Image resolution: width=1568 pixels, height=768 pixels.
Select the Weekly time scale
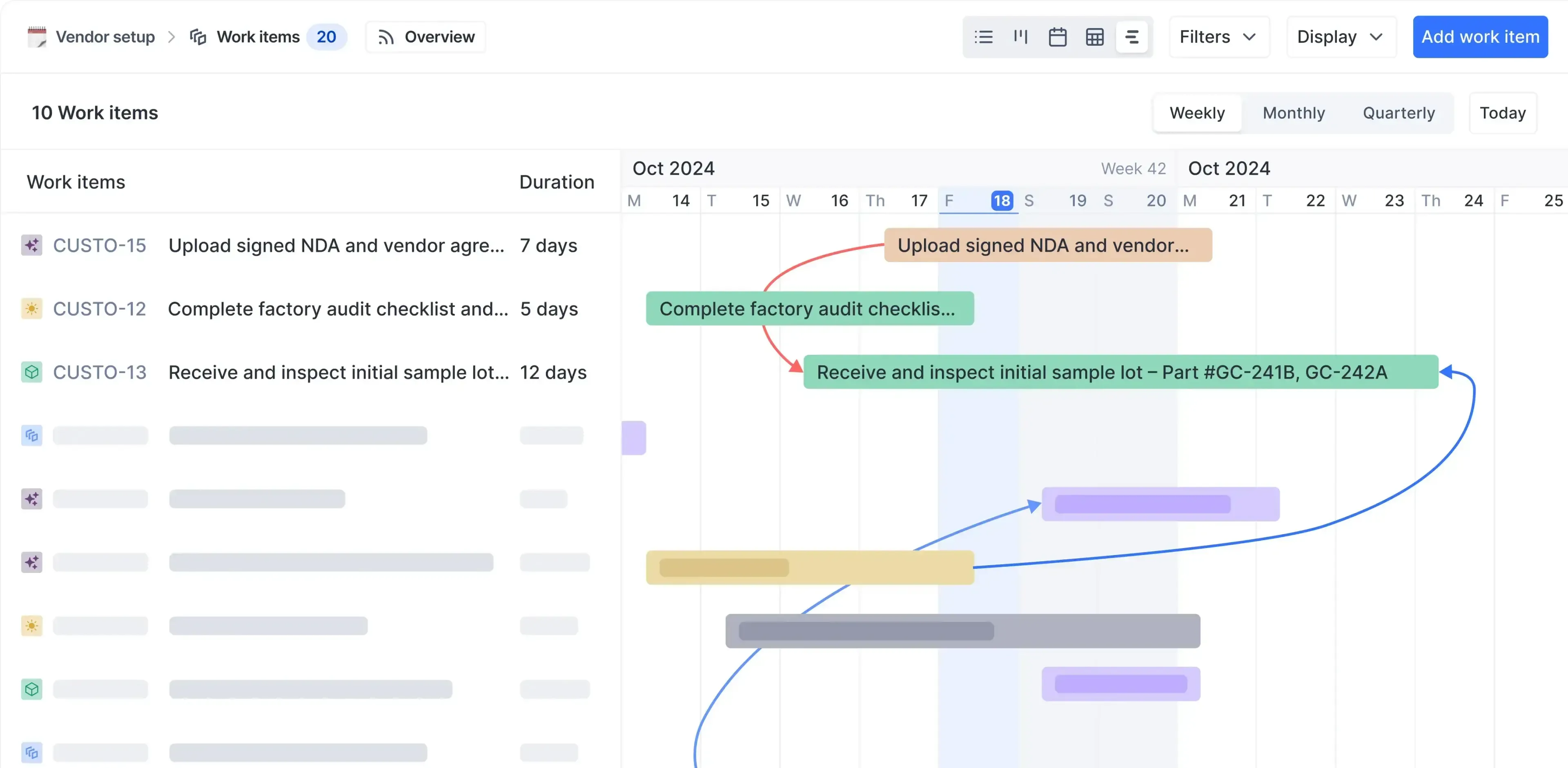1196,113
